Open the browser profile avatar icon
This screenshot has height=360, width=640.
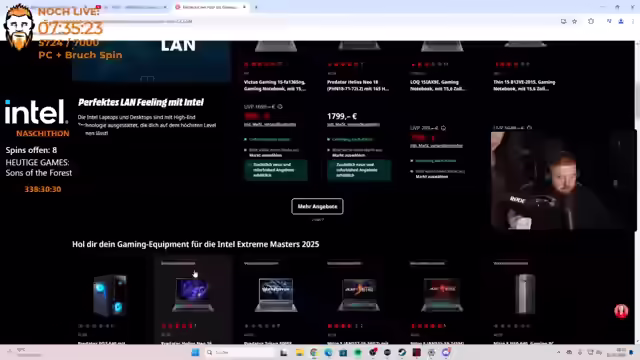pos(621,21)
